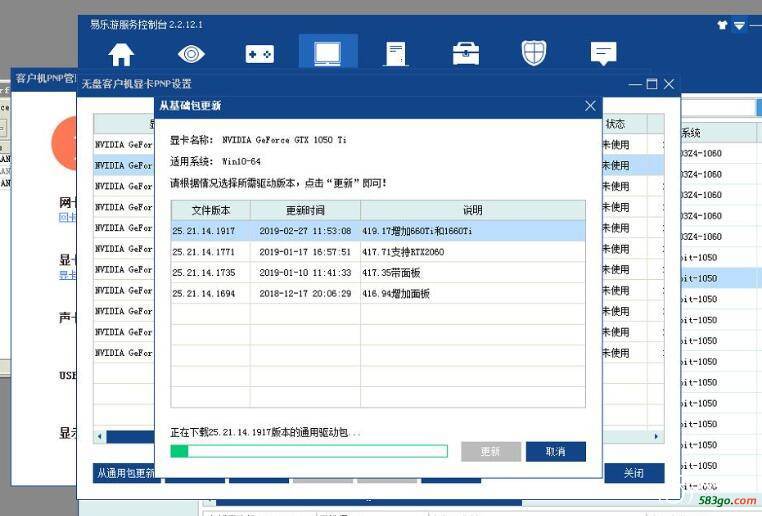Open the eye monitoring icon
The width and height of the screenshot is (762, 516).
(x=191, y=53)
